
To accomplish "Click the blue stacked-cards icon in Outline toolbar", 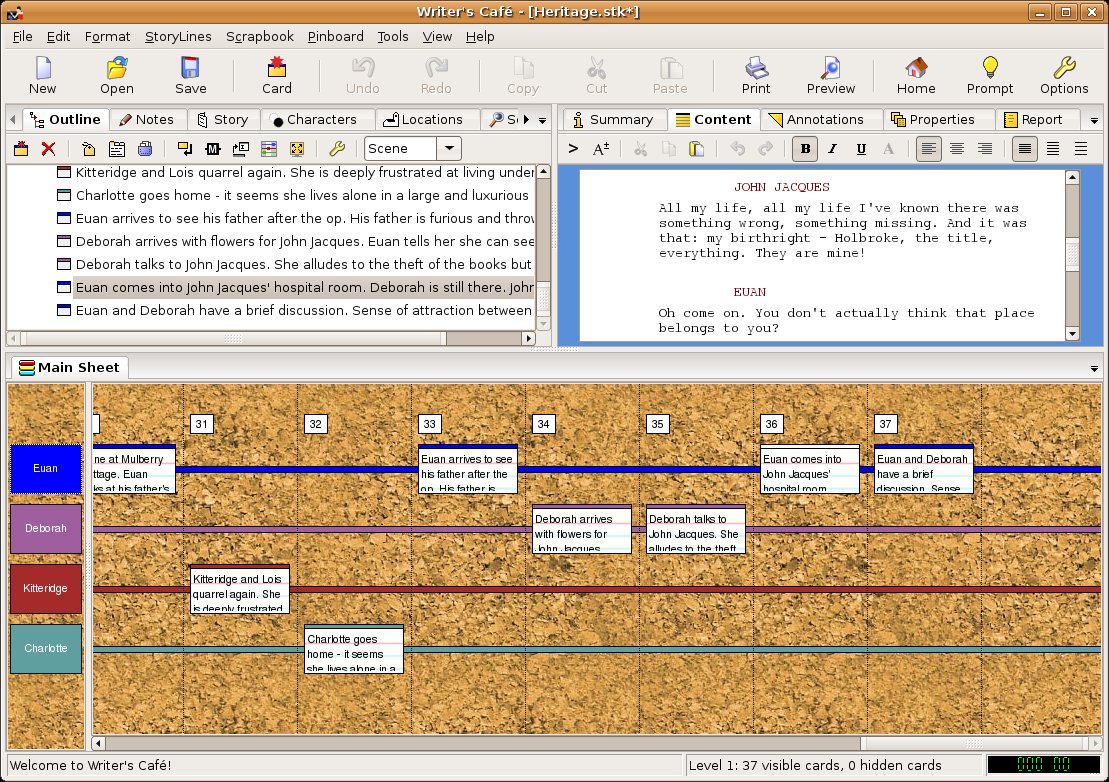I will pos(145,148).
